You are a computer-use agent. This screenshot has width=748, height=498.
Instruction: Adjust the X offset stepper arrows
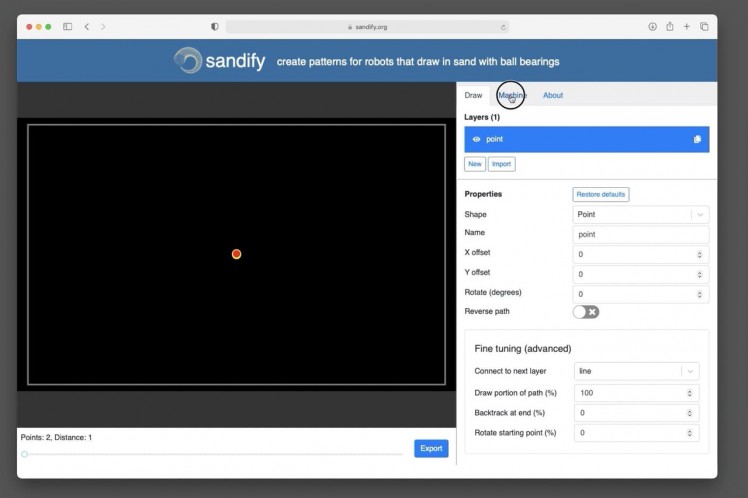coord(699,255)
